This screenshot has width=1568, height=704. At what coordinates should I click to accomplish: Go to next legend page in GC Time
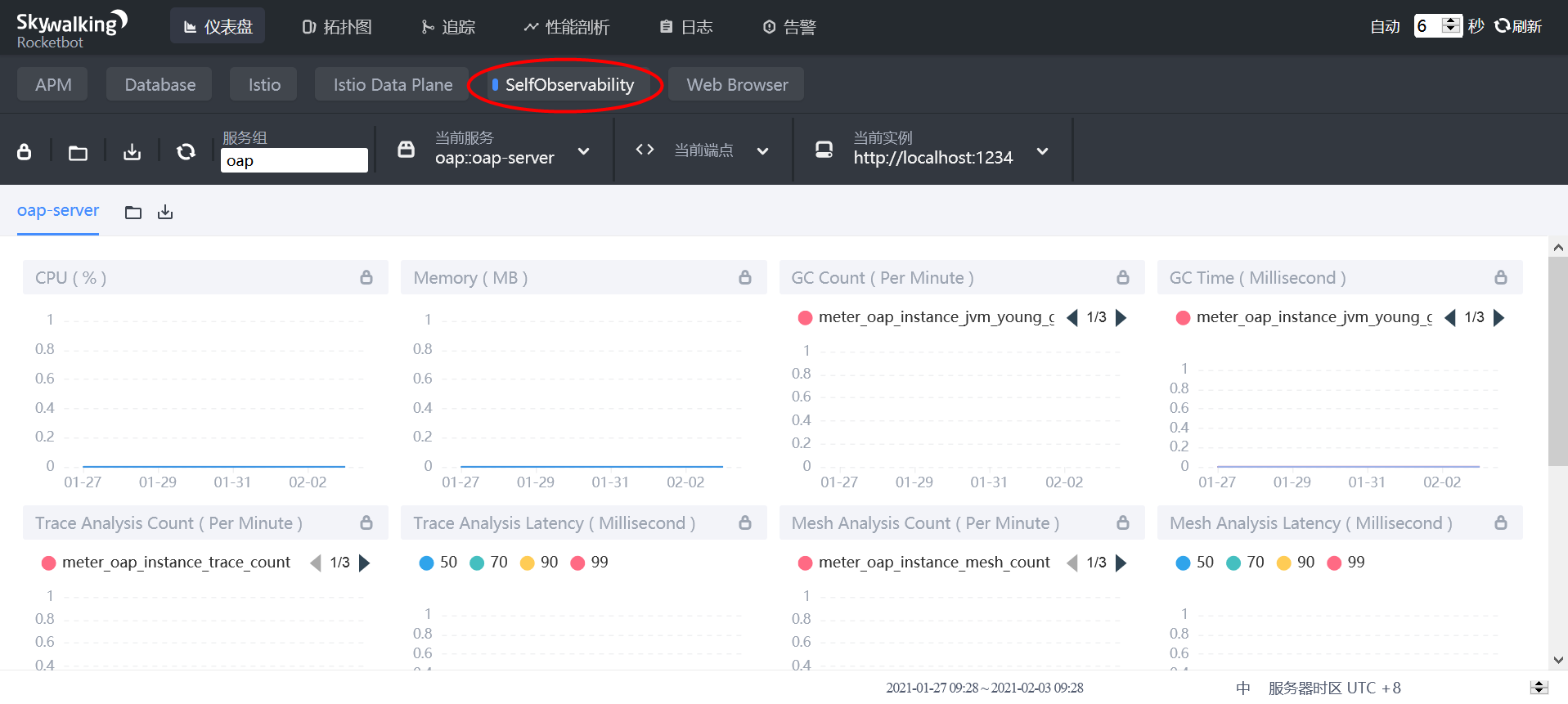click(x=1499, y=317)
